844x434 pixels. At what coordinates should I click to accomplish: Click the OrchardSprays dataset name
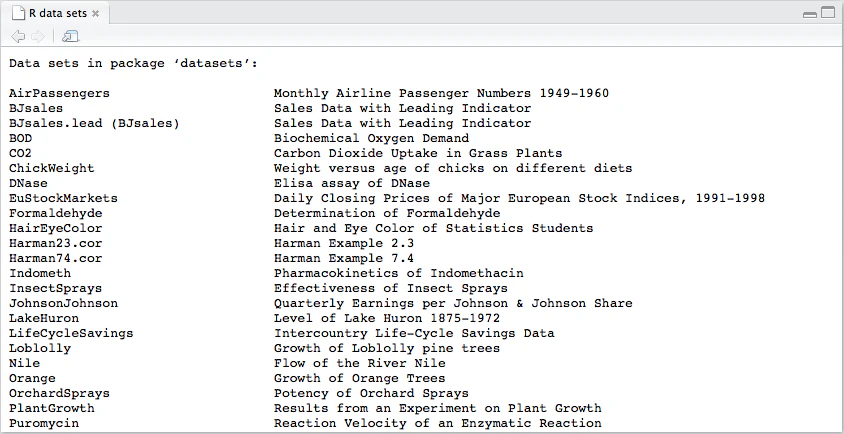coord(59,393)
